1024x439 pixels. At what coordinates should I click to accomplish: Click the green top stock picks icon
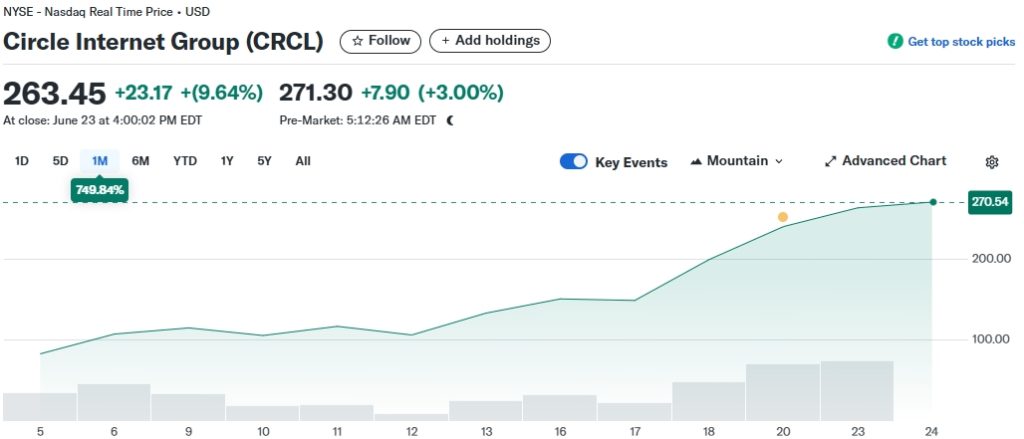[x=895, y=42]
